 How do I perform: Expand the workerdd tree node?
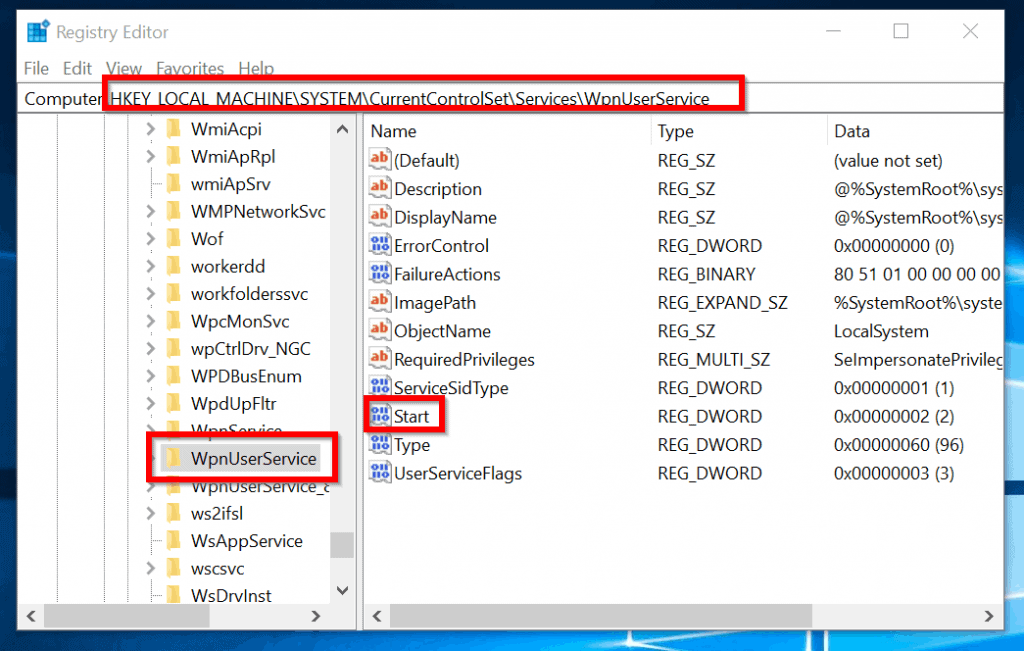[x=151, y=266]
